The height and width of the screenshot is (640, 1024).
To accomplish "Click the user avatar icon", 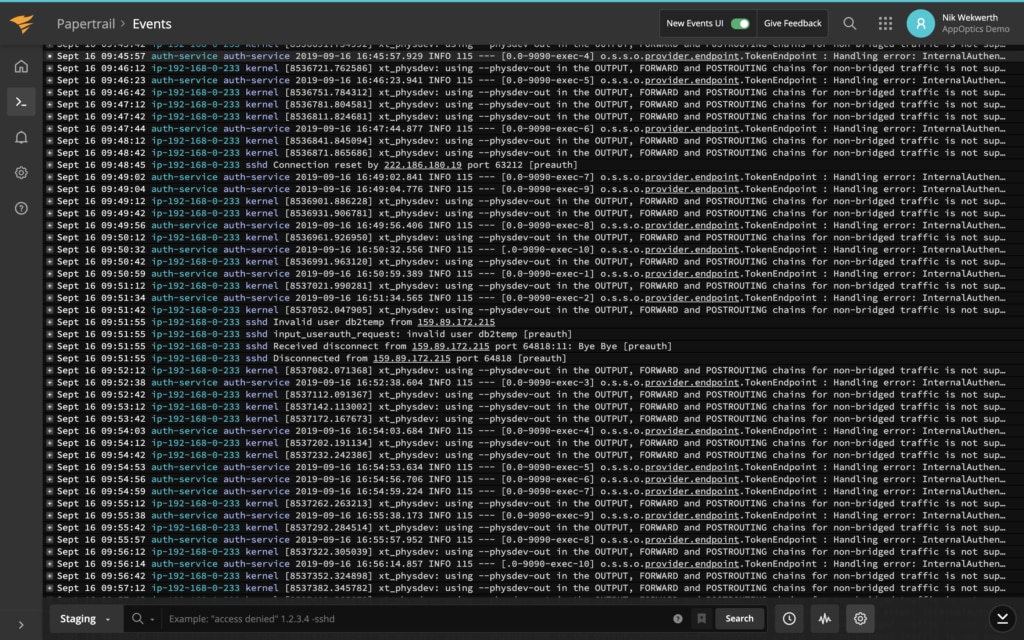I will click(920, 24).
